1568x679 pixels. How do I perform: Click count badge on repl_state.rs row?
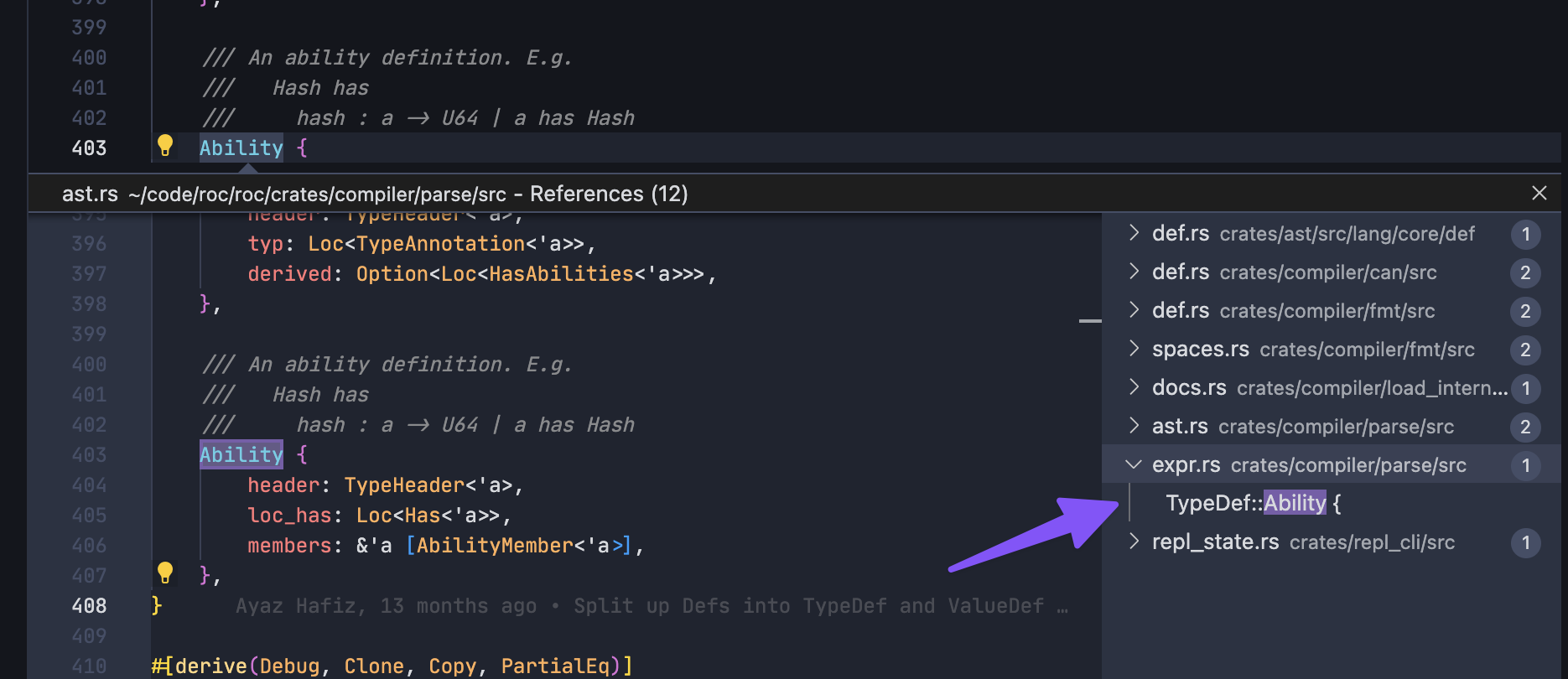click(1525, 542)
